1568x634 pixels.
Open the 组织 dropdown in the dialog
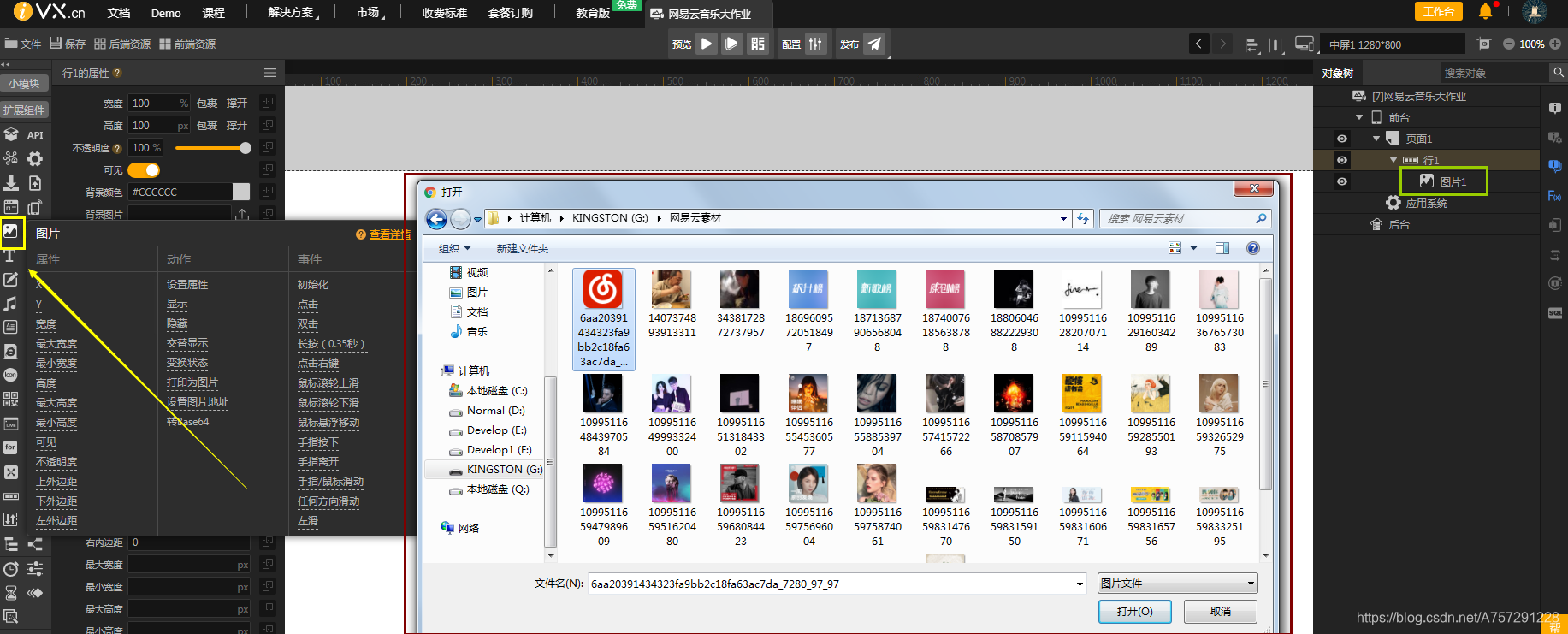coord(454,249)
